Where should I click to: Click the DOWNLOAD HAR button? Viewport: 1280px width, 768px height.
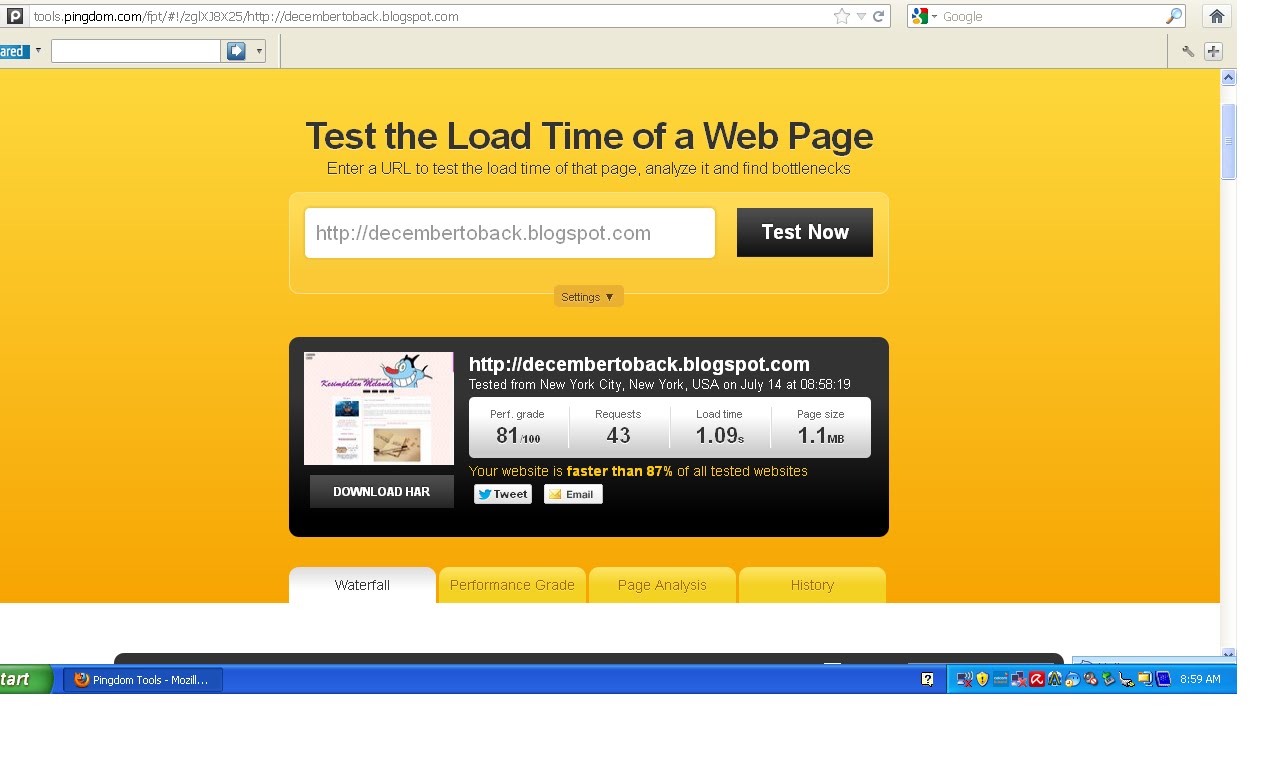pos(382,492)
